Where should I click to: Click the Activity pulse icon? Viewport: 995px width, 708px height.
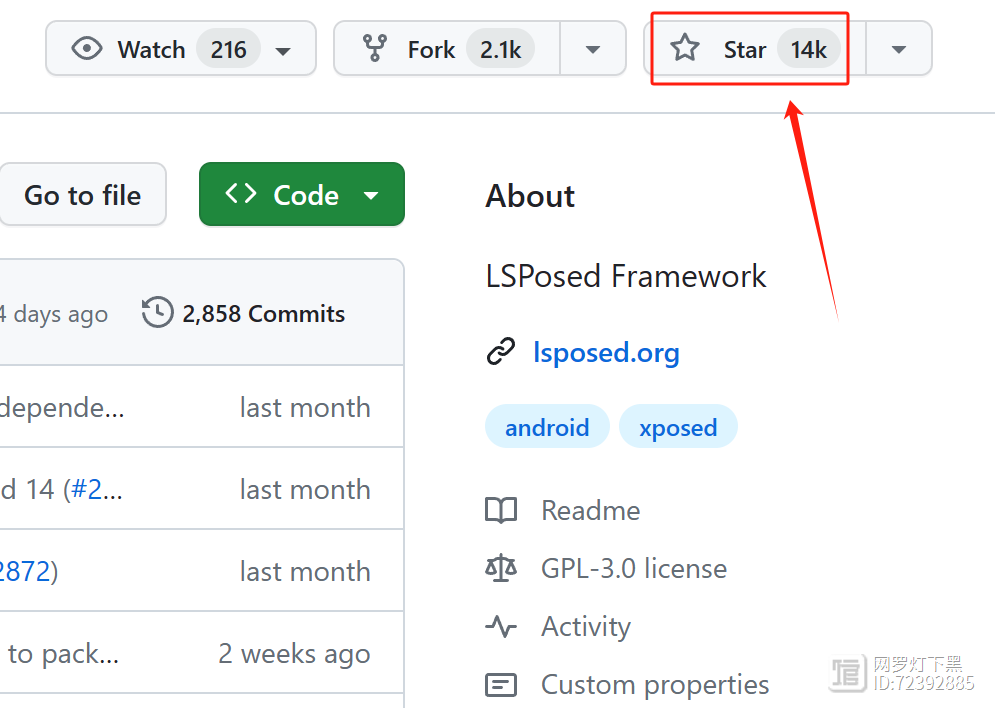click(x=501, y=626)
